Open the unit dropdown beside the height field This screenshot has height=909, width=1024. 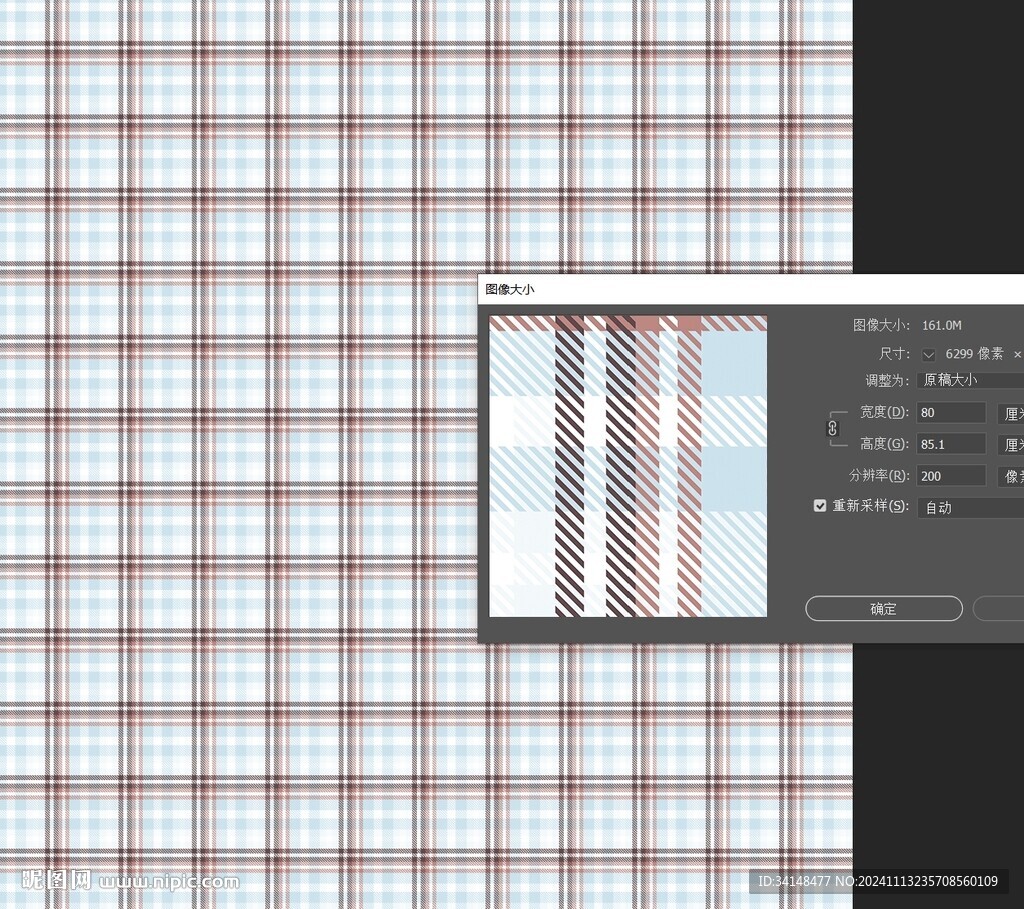click(x=1010, y=445)
